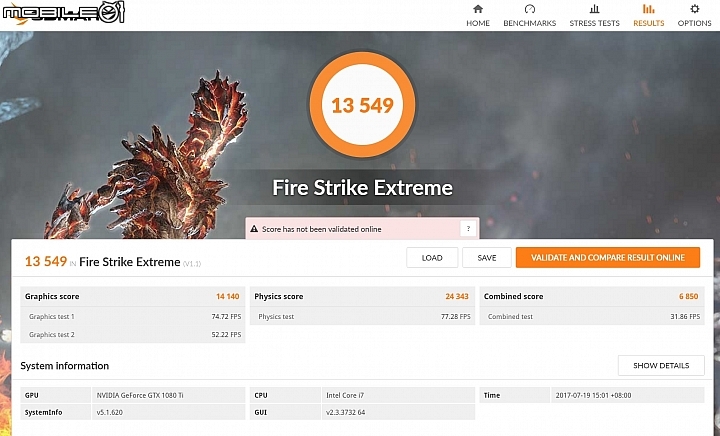Select Graphics test 2 row
720x436 pixels.
pos(133,335)
